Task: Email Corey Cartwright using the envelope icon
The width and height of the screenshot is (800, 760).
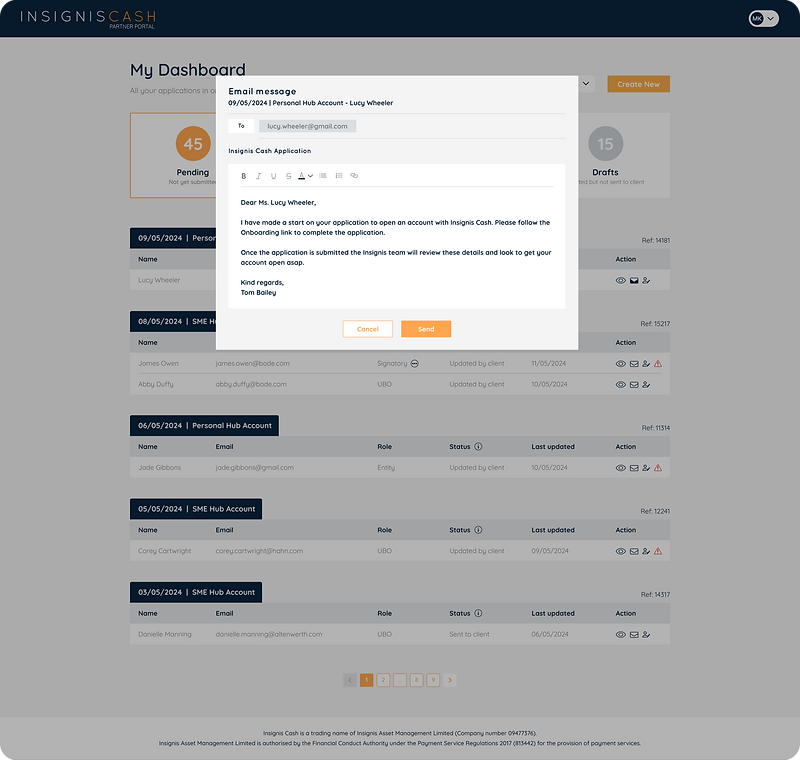Action: [634, 551]
